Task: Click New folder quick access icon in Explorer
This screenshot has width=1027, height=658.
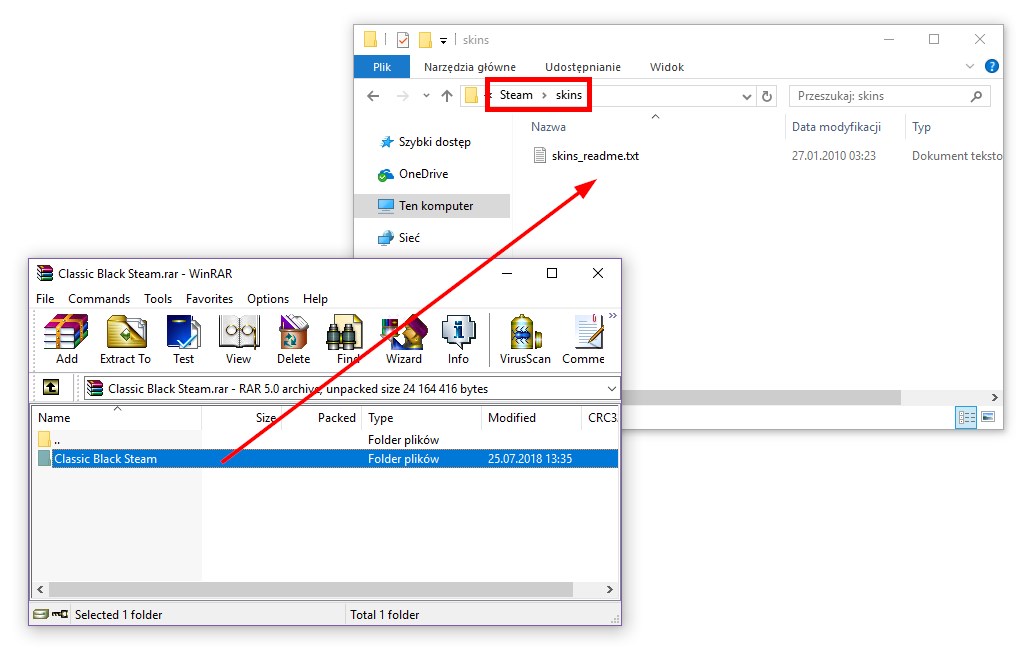Action: pyautogui.click(x=425, y=40)
